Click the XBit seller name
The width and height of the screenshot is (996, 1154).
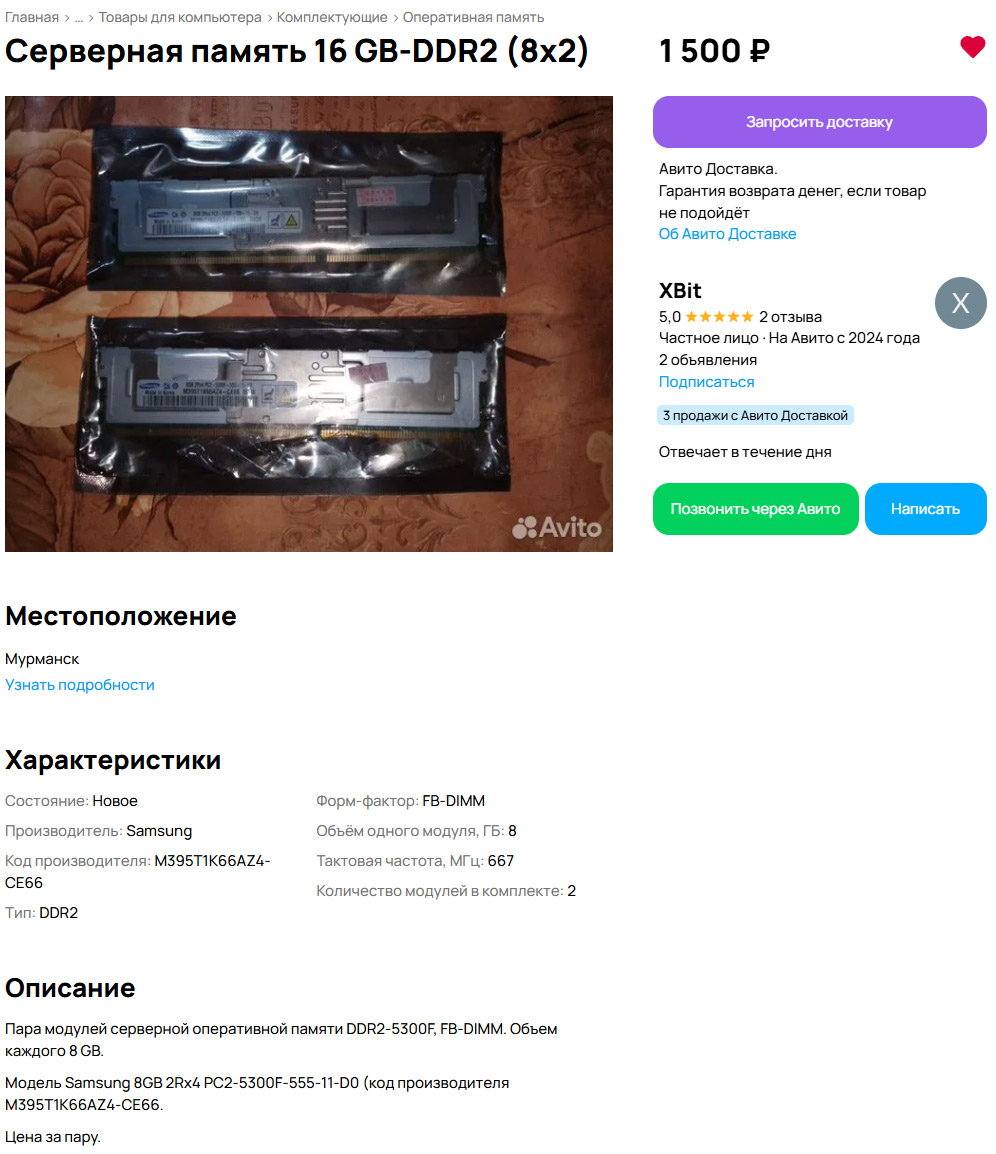(x=680, y=291)
